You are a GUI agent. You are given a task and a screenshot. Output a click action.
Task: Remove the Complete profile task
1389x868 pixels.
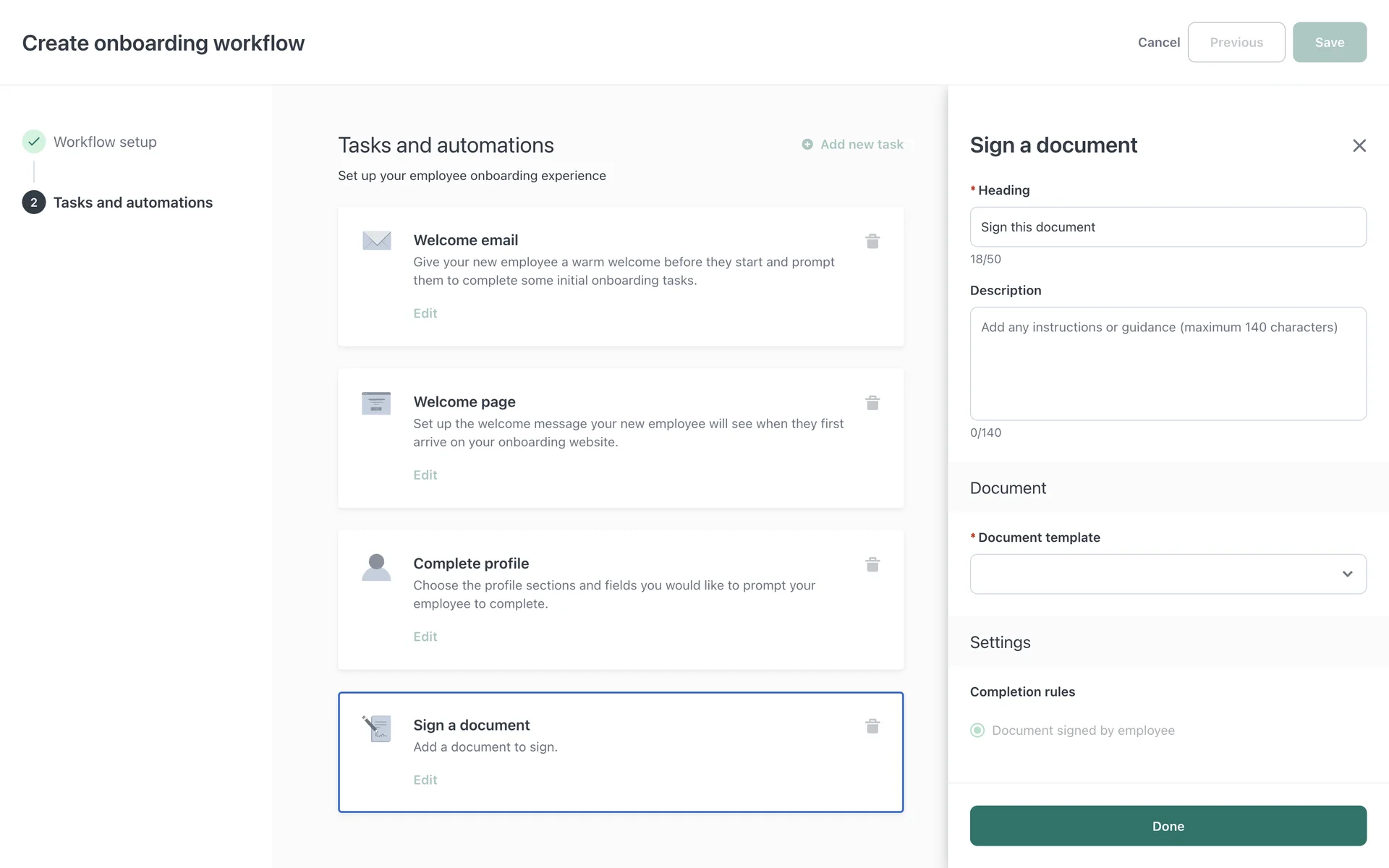tap(872, 564)
